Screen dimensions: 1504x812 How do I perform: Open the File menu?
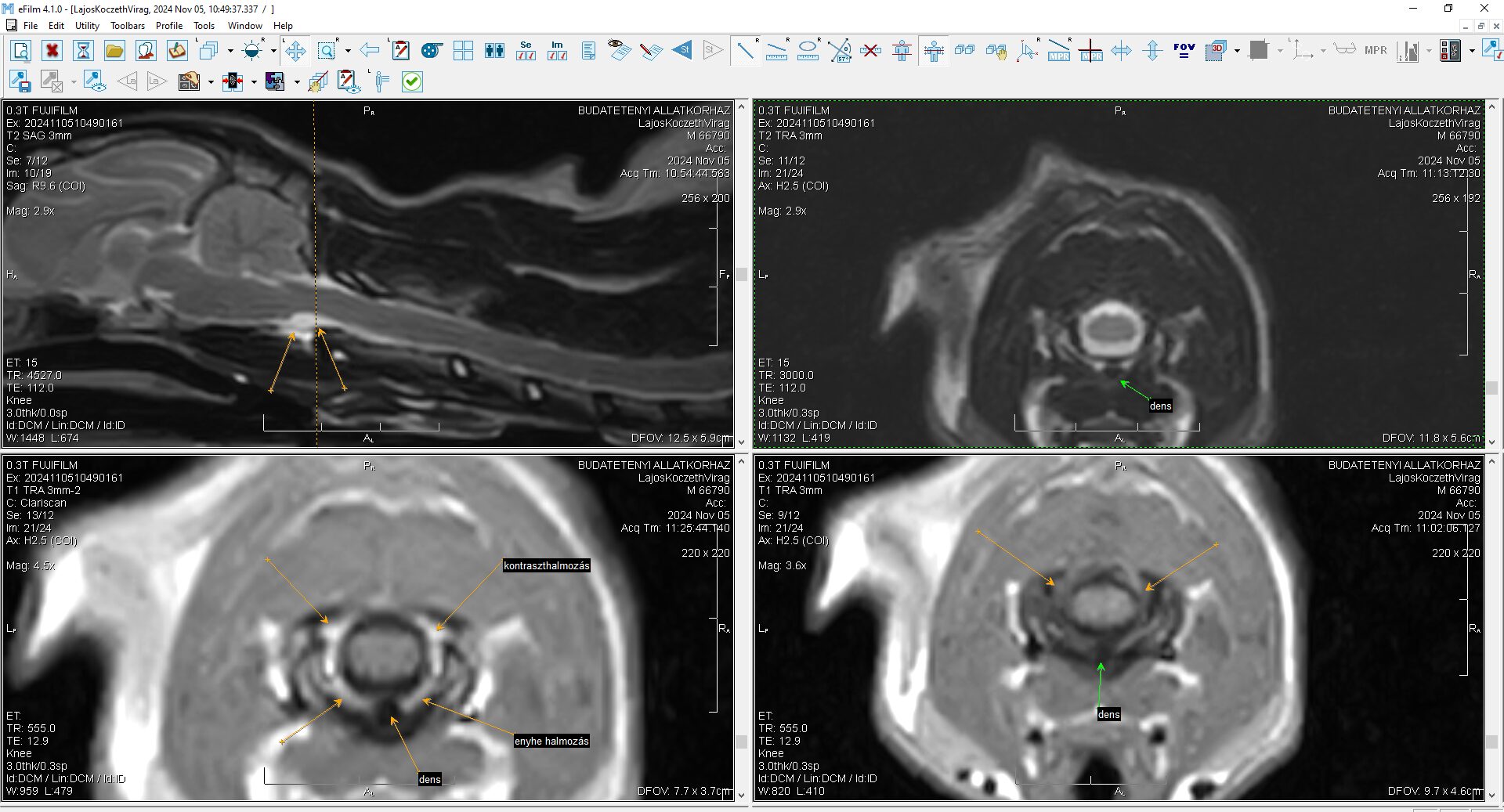(31, 26)
